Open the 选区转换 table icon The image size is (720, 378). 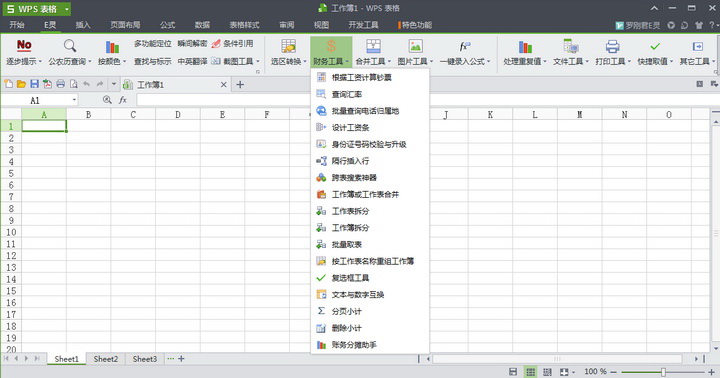coord(288,46)
